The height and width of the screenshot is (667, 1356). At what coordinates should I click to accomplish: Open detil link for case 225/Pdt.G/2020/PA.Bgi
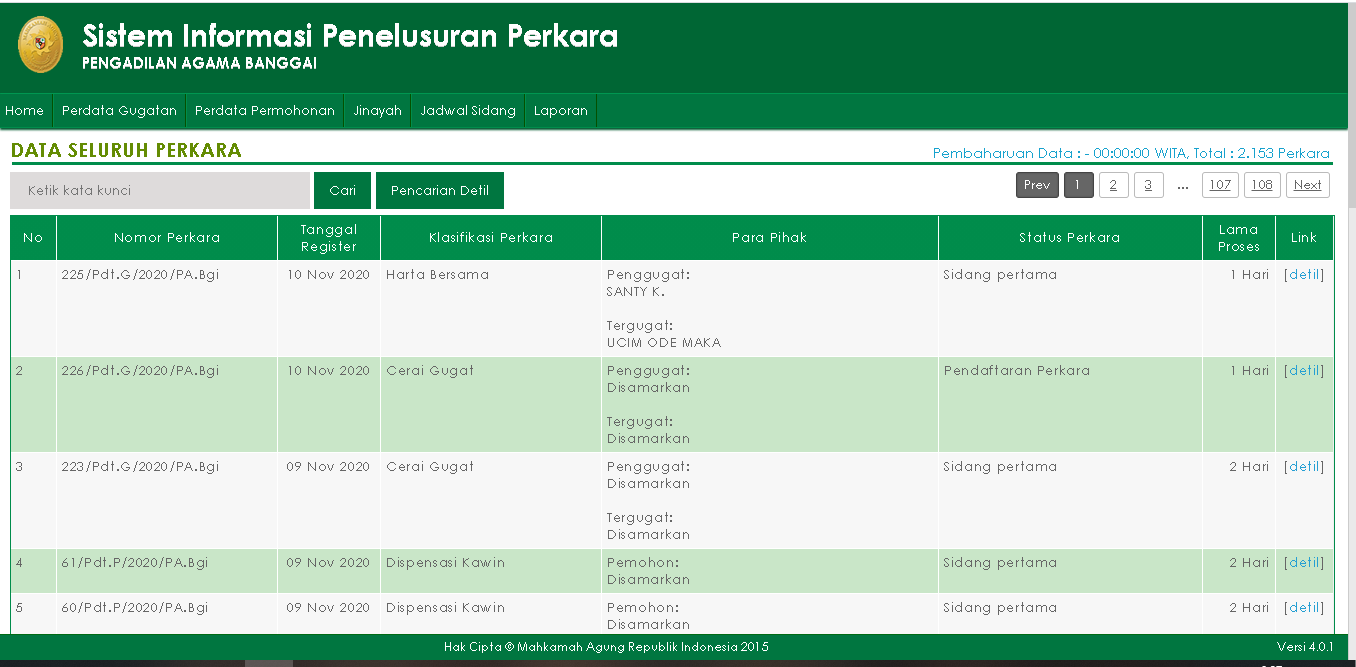coord(1304,274)
